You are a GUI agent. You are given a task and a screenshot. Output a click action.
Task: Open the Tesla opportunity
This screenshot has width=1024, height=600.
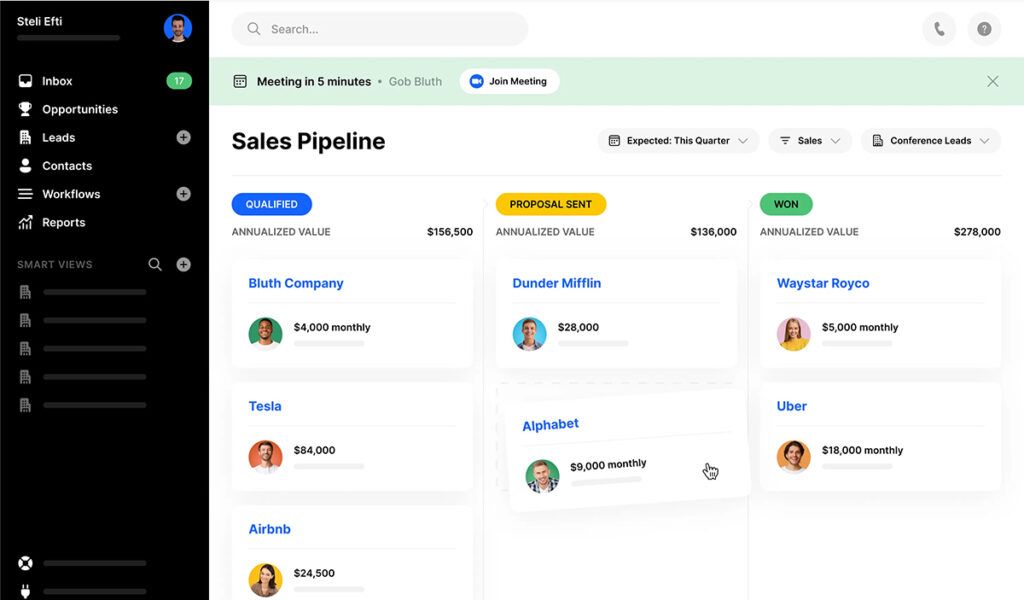click(x=265, y=406)
